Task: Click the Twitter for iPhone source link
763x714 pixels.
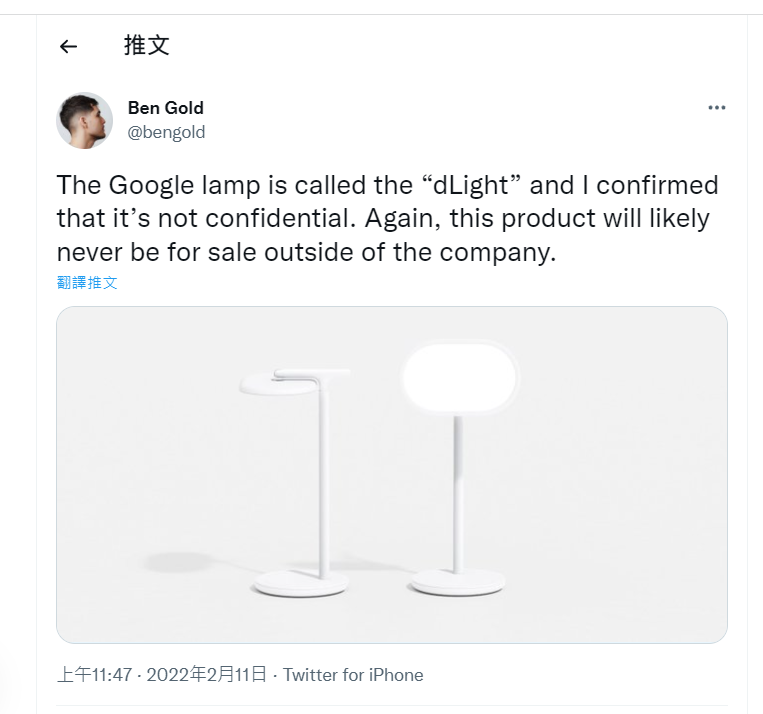Action: (x=353, y=675)
